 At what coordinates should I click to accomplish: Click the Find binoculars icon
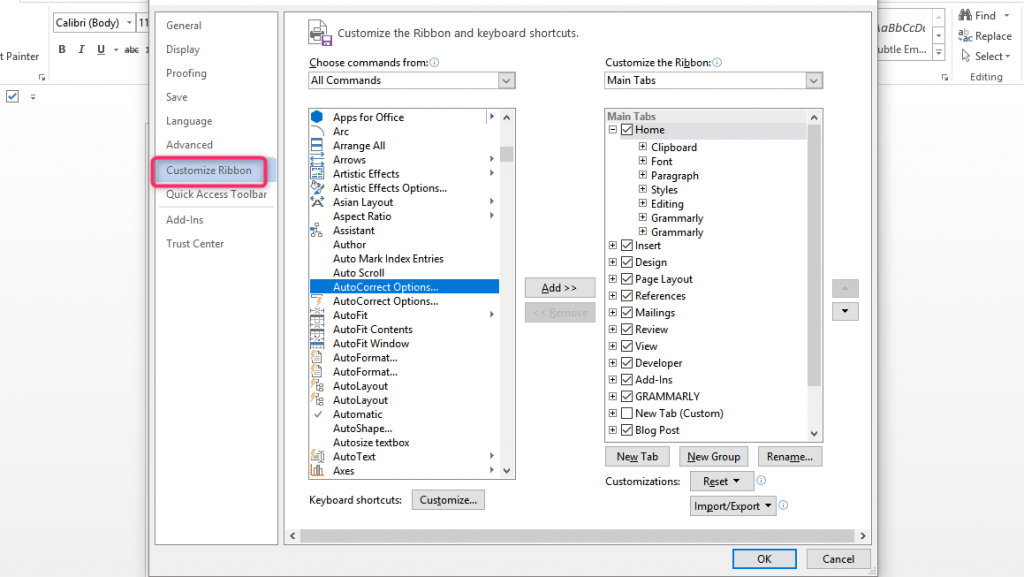click(x=965, y=15)
